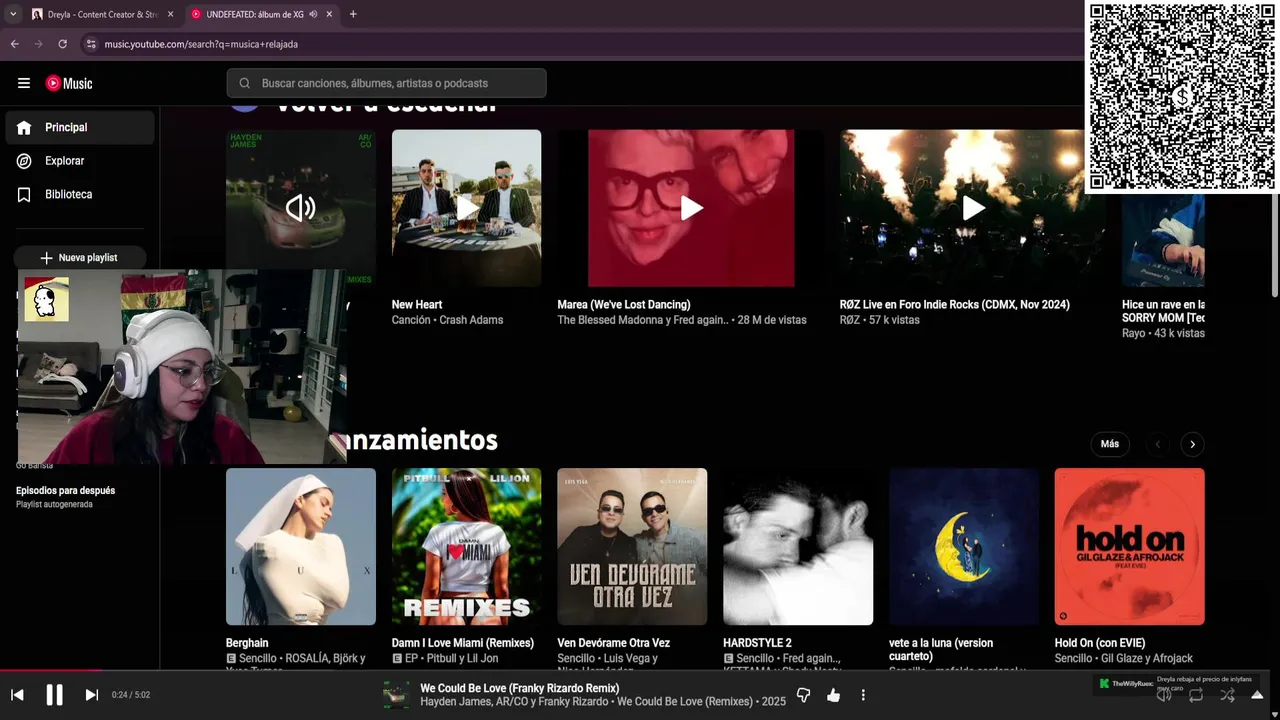Click the RØZ artist name
This screenshot has height=720, width=1280.
point(850,320)
